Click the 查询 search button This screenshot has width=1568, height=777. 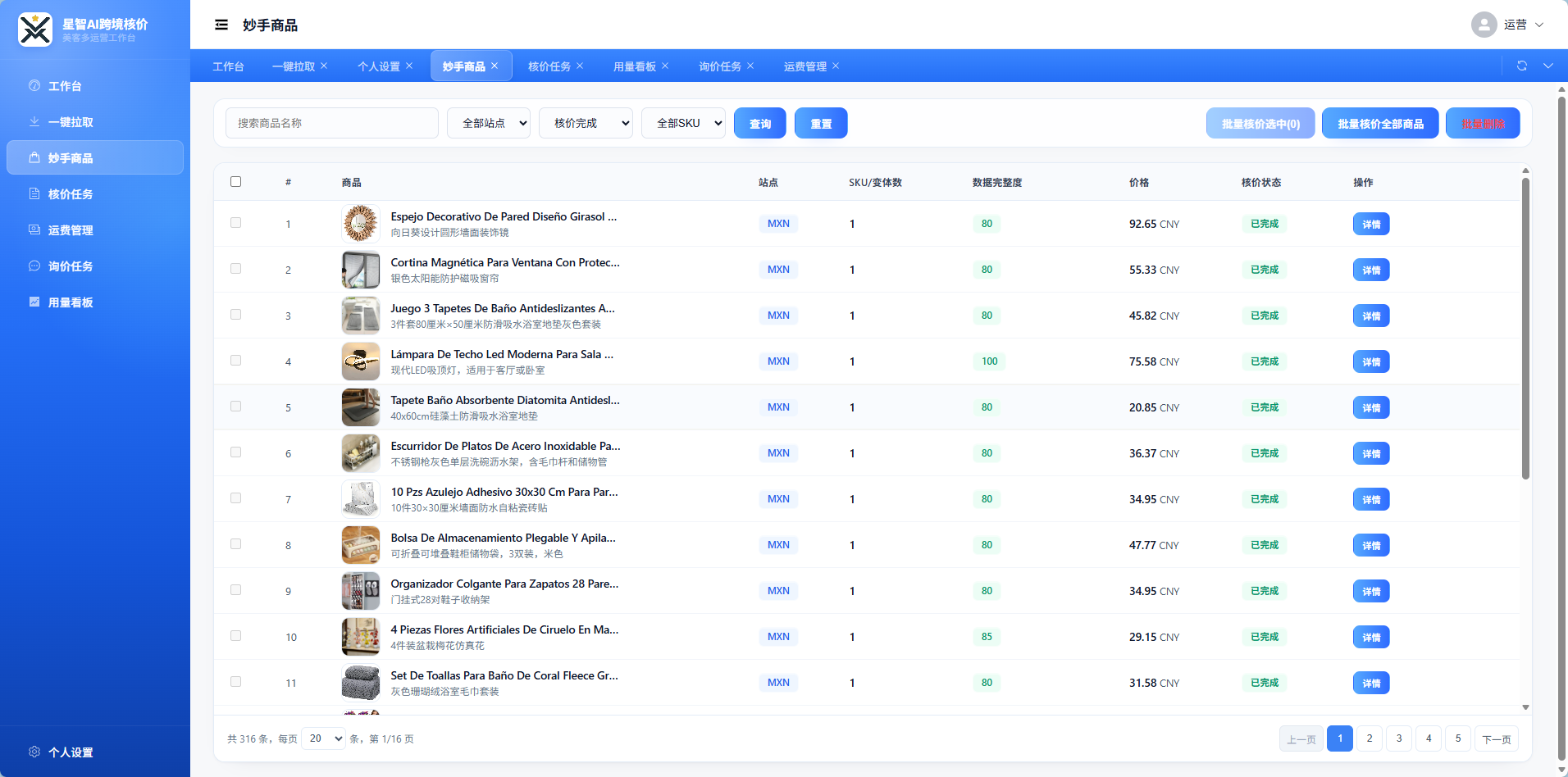point(760,123)
